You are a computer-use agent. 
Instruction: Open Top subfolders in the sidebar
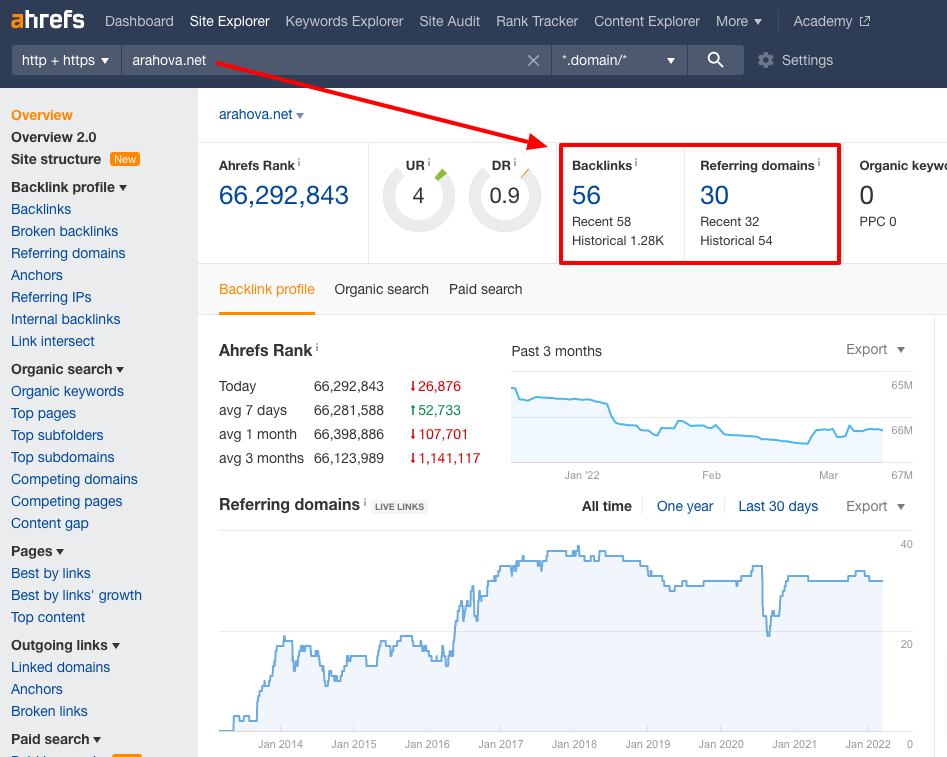click(57, 435)
